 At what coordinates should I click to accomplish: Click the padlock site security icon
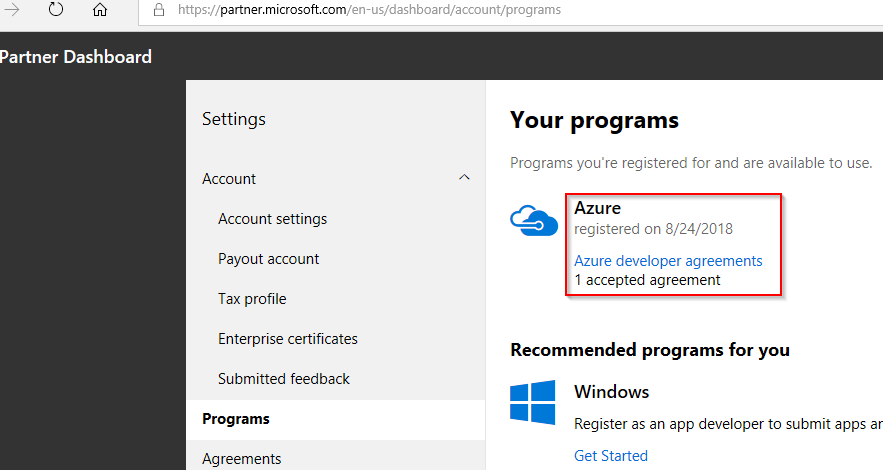[x=159, y=10]
